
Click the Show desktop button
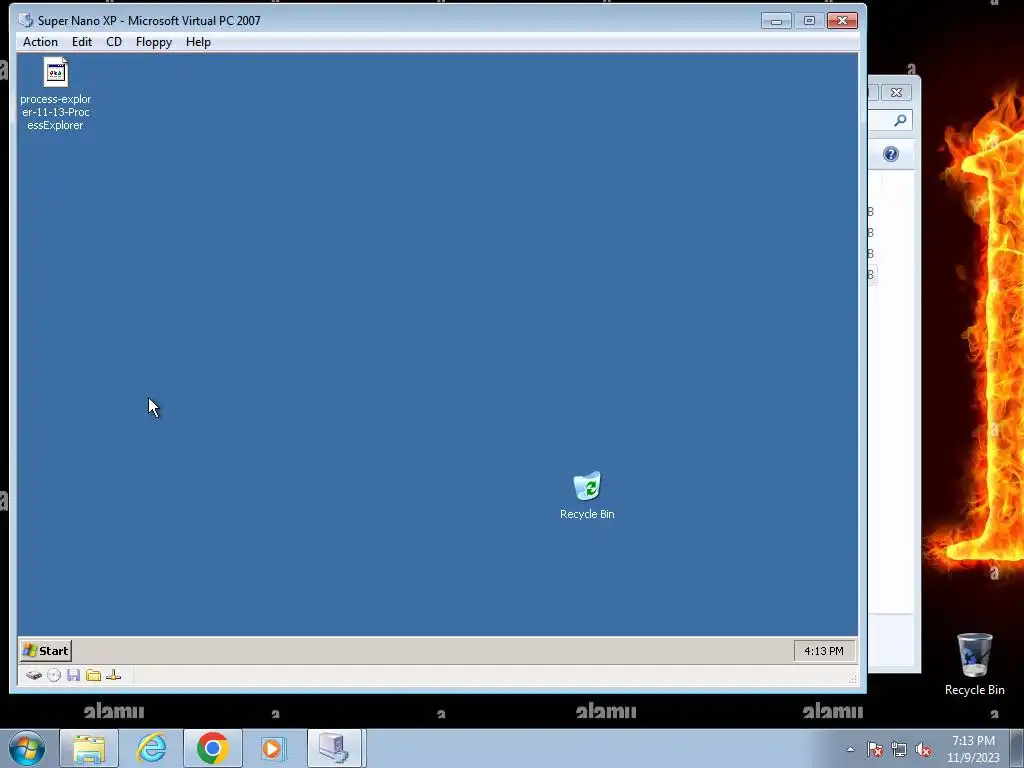pyautogui.click(x=1017, y=748)
